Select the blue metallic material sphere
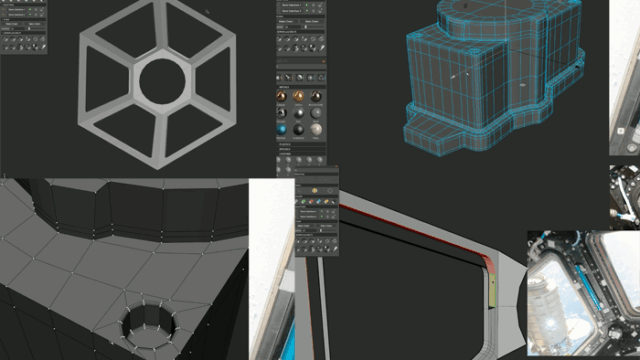This screenshot has height=360, width=640. (281, 130)
